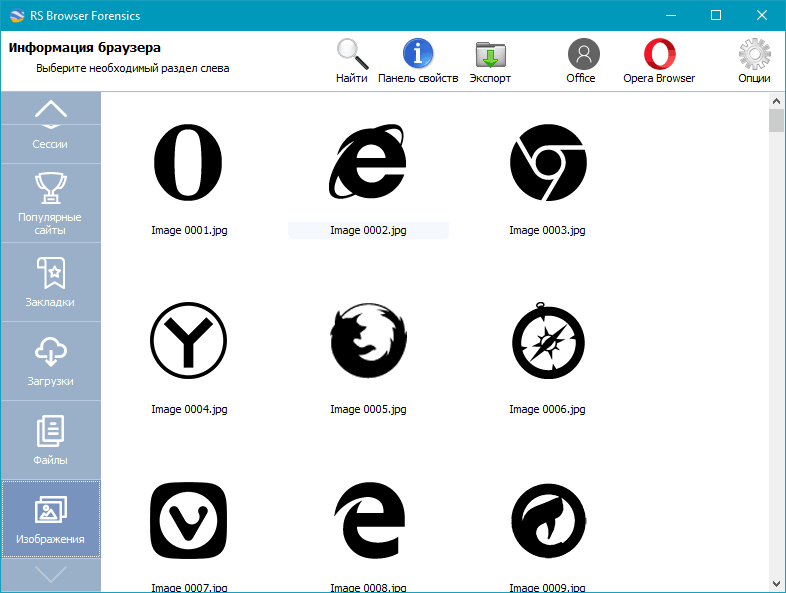Click the RS Browser Forensics title bar icon
The height and width of the screenshot is (593, 786).
click(x=17, y=16)
